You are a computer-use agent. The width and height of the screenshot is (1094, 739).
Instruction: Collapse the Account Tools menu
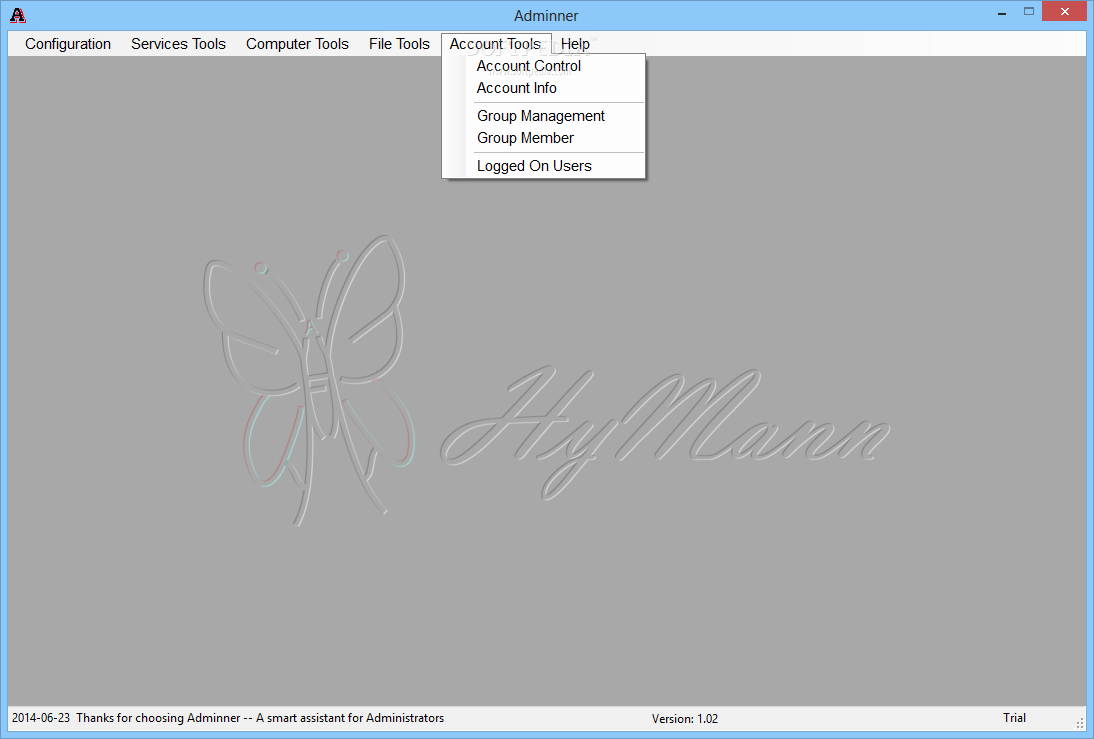(495, 44)
